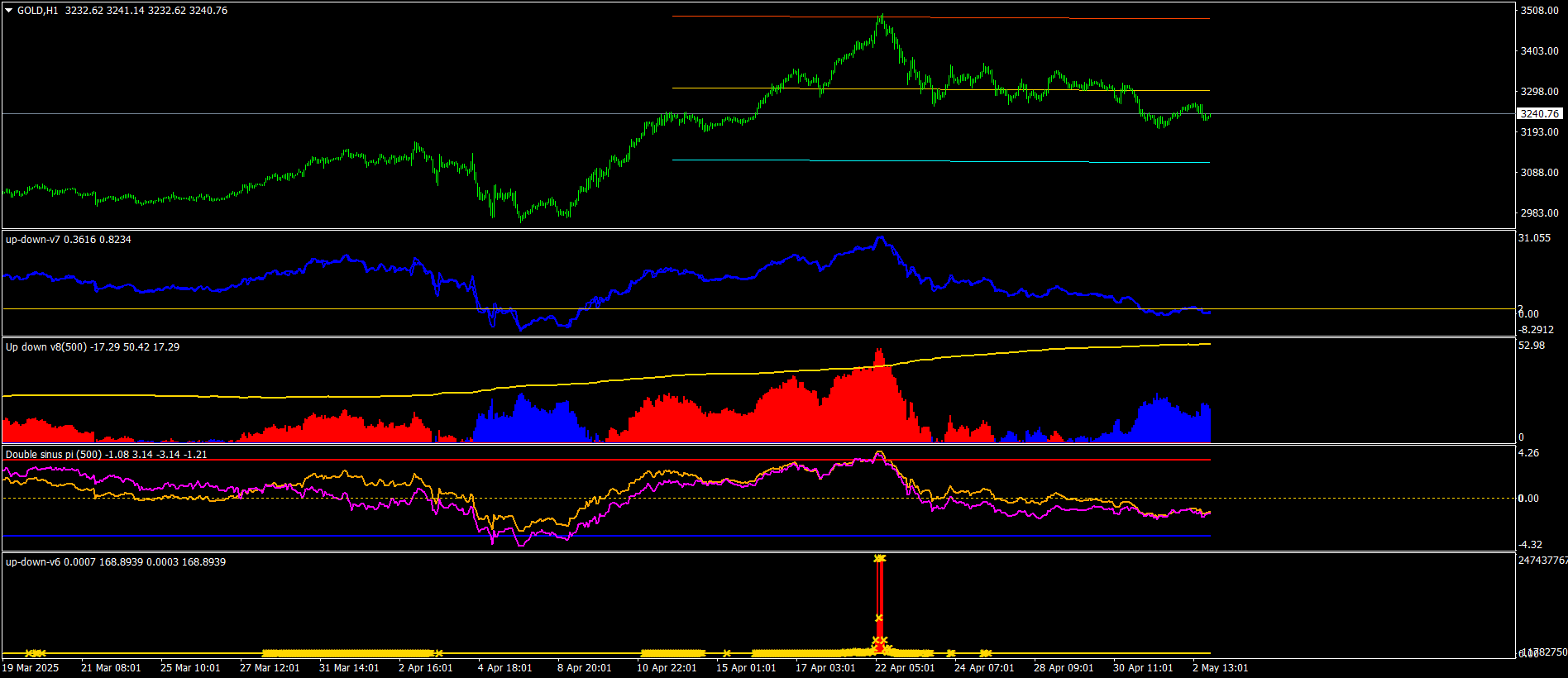
Task: Select the up-down-v7 indicator label
Action: [x=33, y=240]
